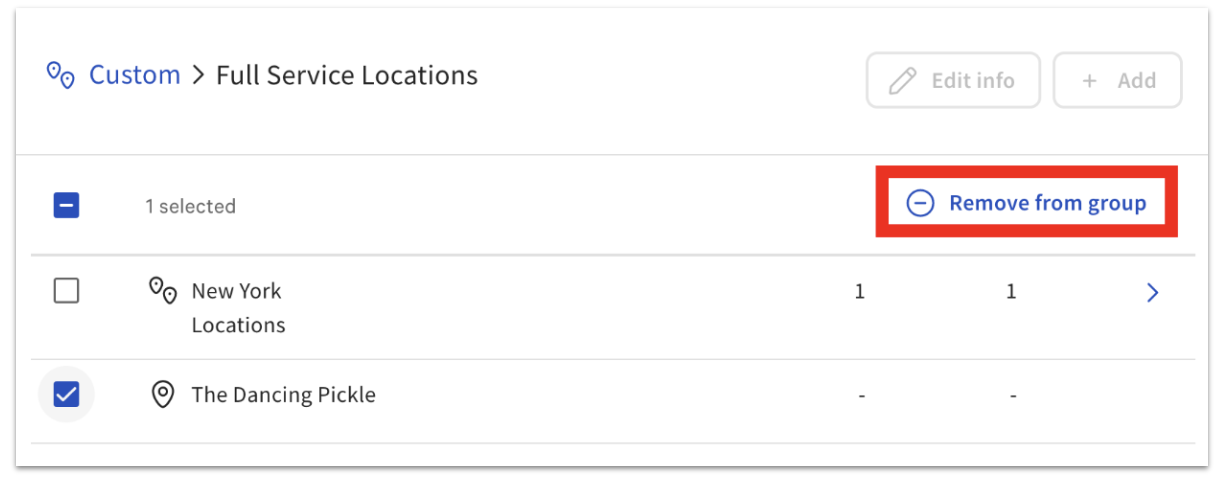This screenshot has width=1226, height=486.
Task: Click the minus circle icon for removal
Action: [920, 204]
